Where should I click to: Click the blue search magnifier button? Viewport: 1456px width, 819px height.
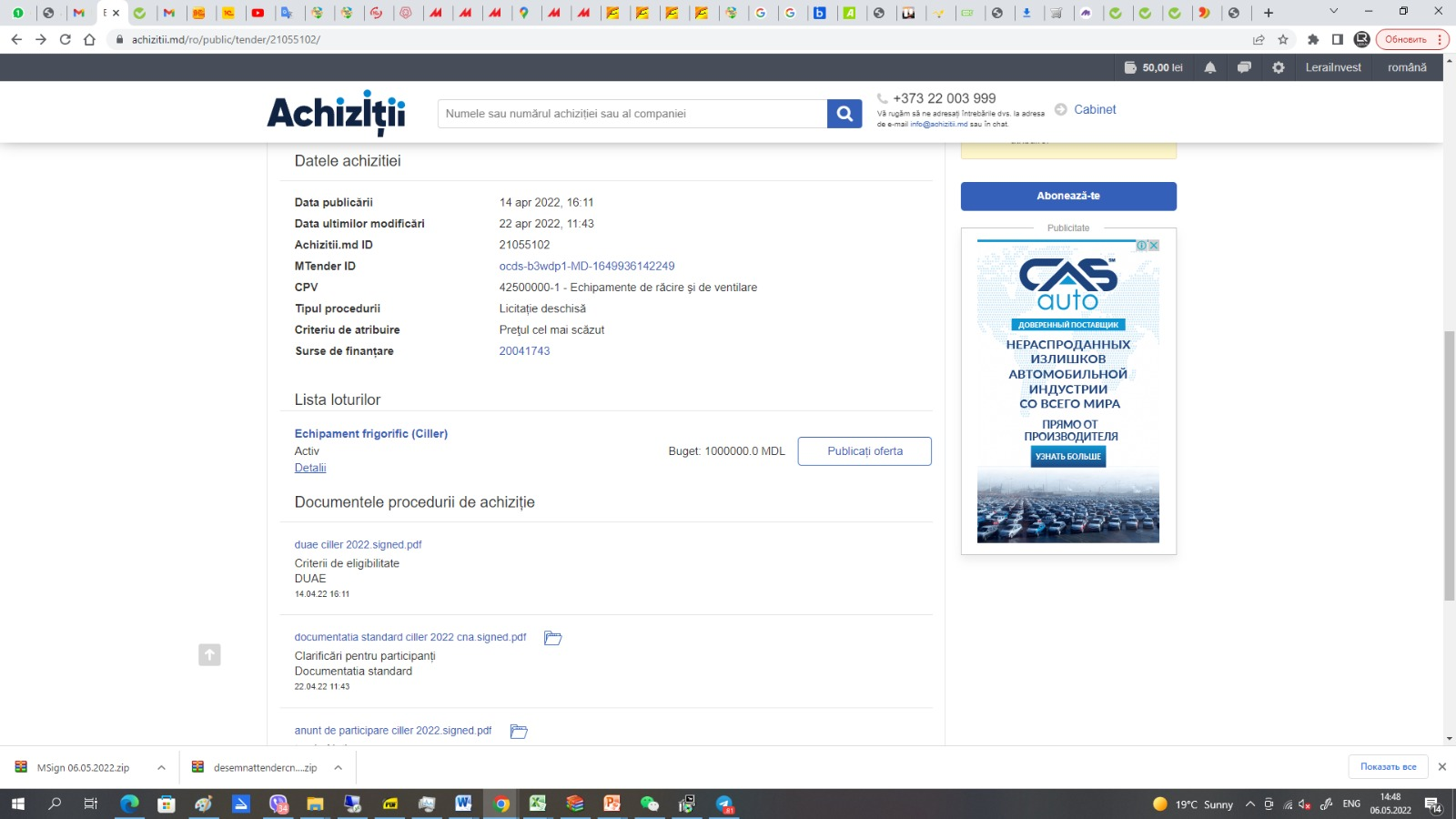tap(844, 114)
